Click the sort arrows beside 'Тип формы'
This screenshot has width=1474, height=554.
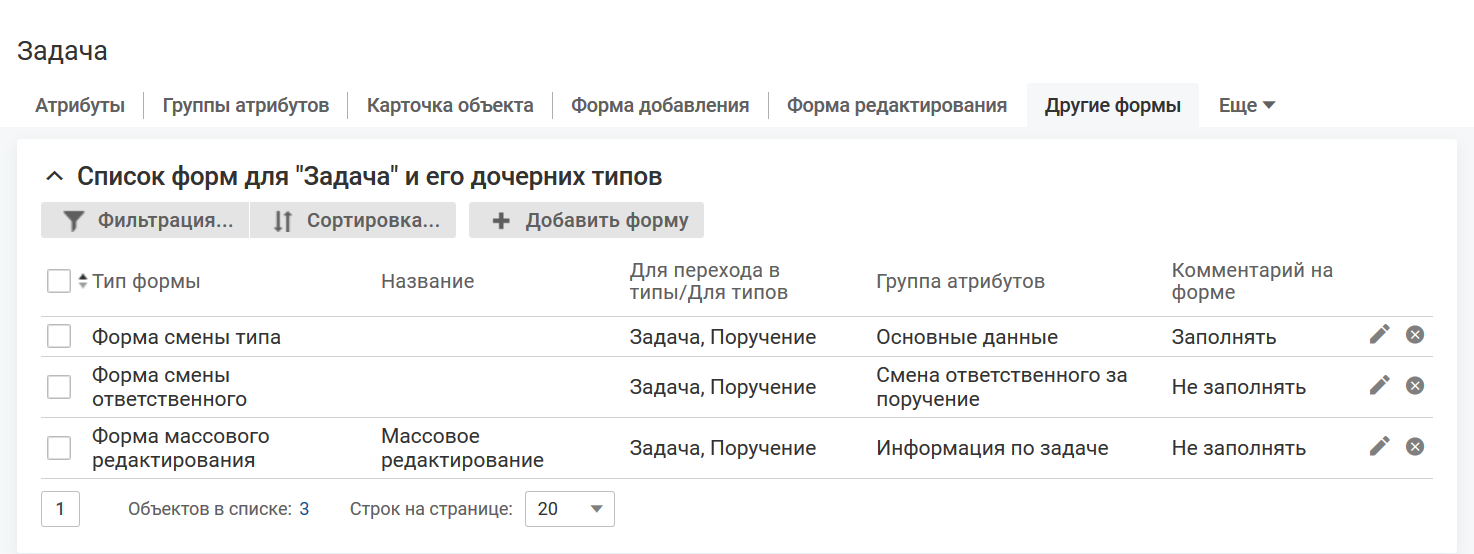tap(83, 282)
